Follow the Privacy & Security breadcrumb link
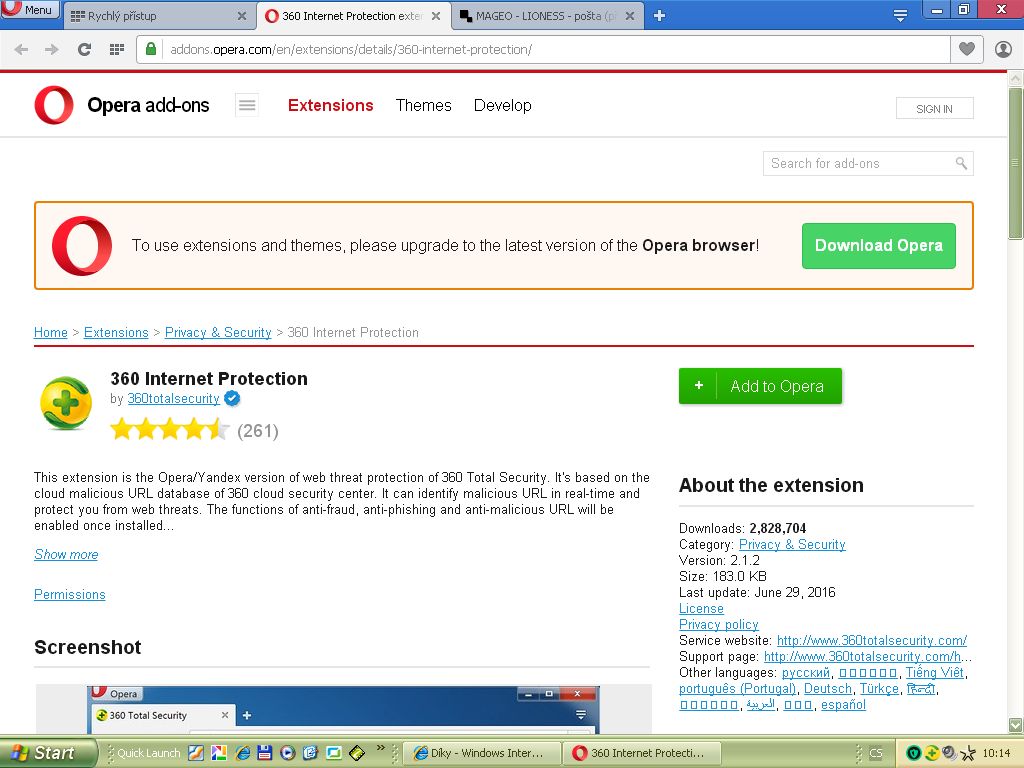The image size is (1024, 768). tap(218, 332)
